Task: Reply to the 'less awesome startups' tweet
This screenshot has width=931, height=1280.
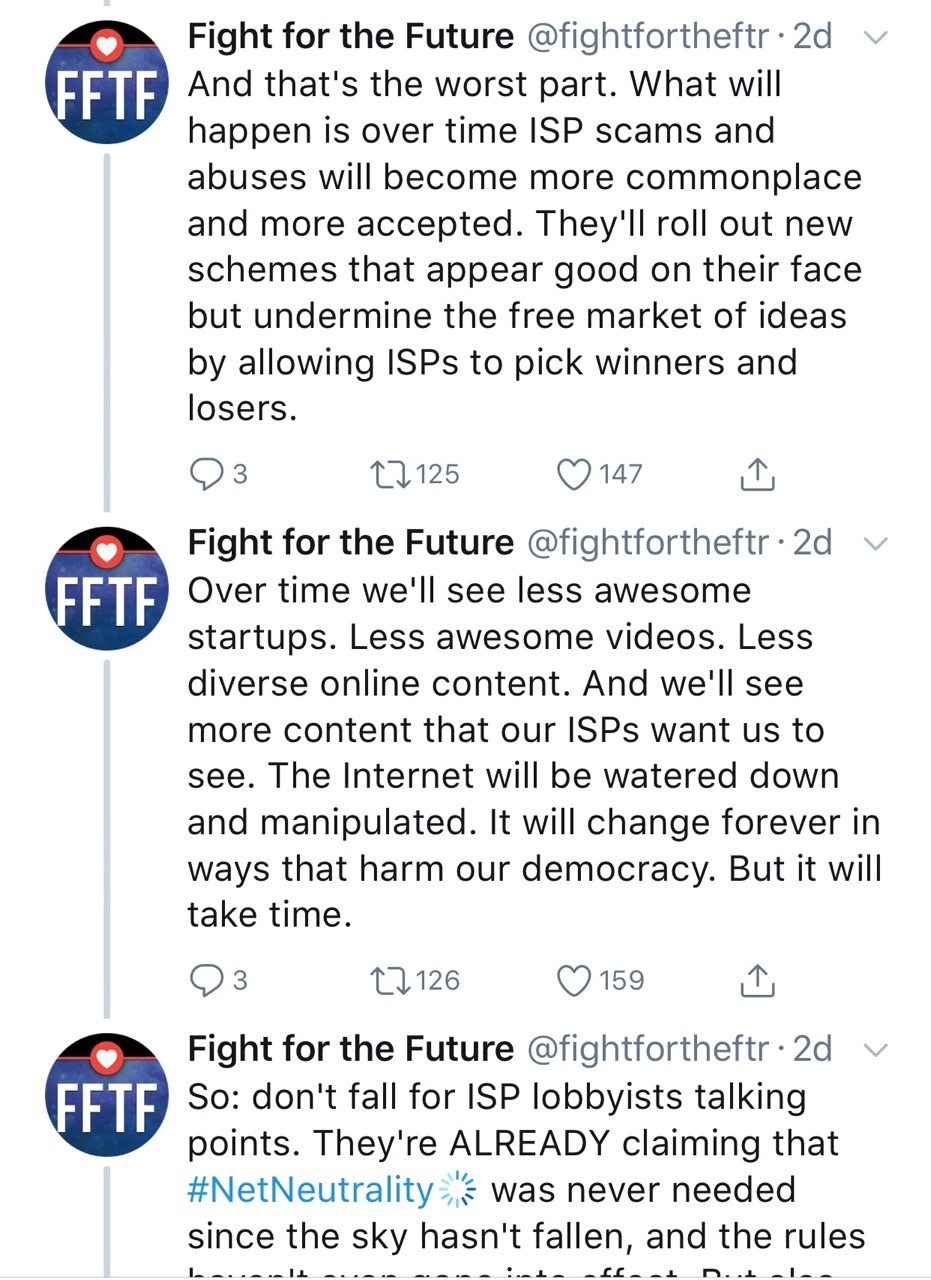Action: pyautogui.click(x=206, y=980)
